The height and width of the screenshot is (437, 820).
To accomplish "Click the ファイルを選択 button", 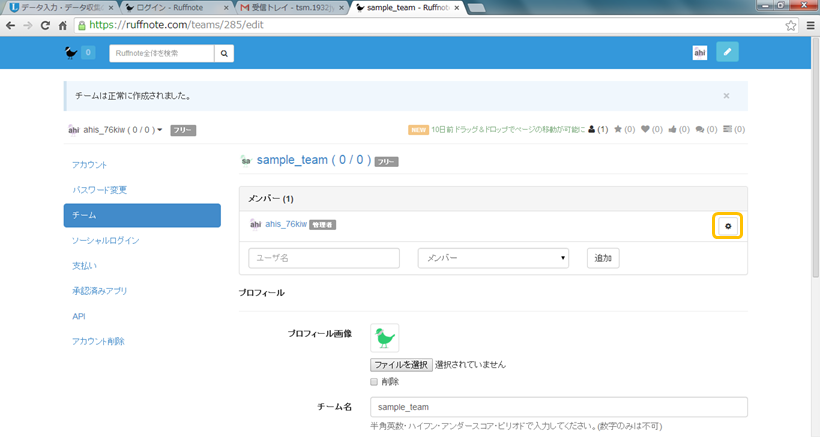I will 400,365.
